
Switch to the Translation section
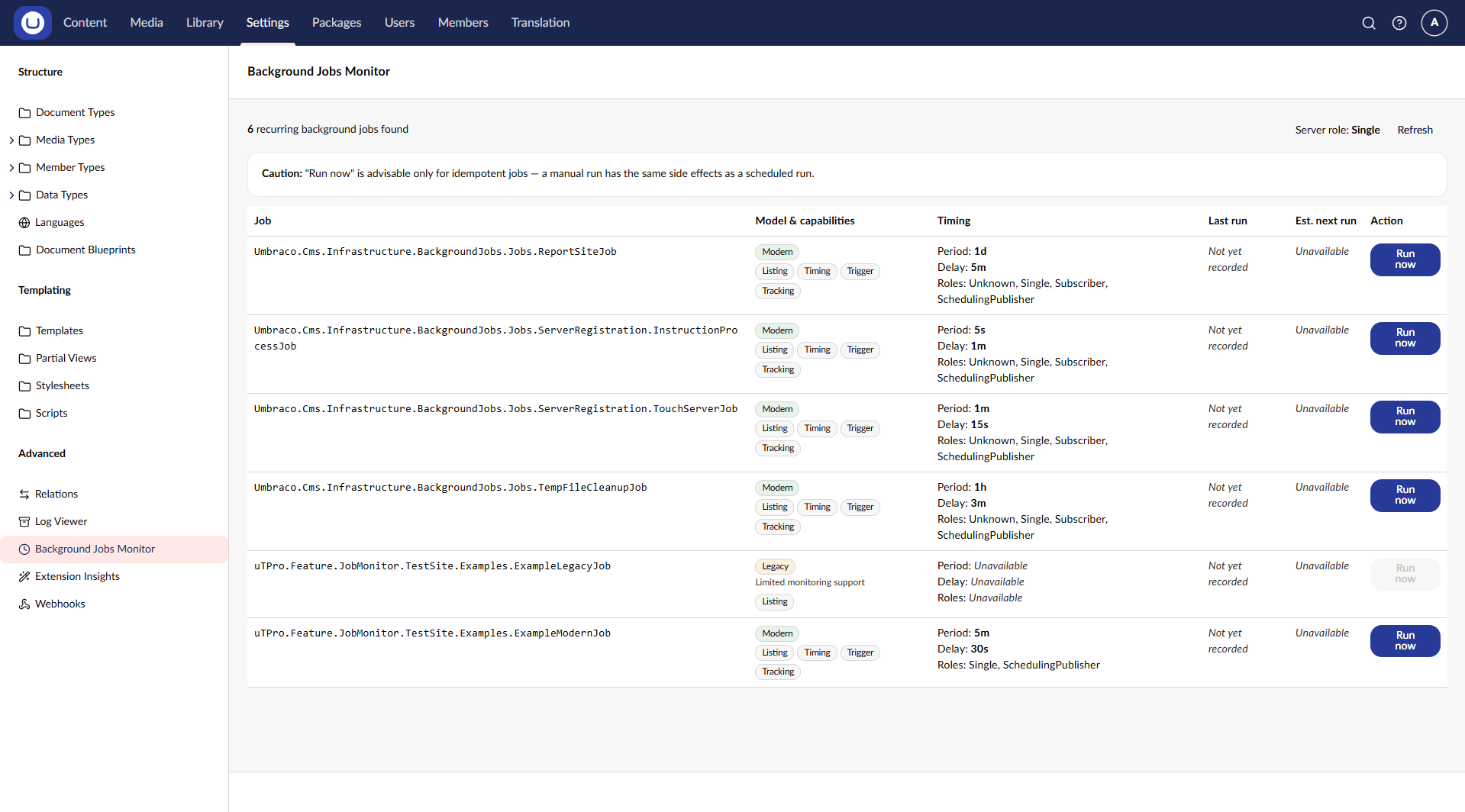point(541,23)
